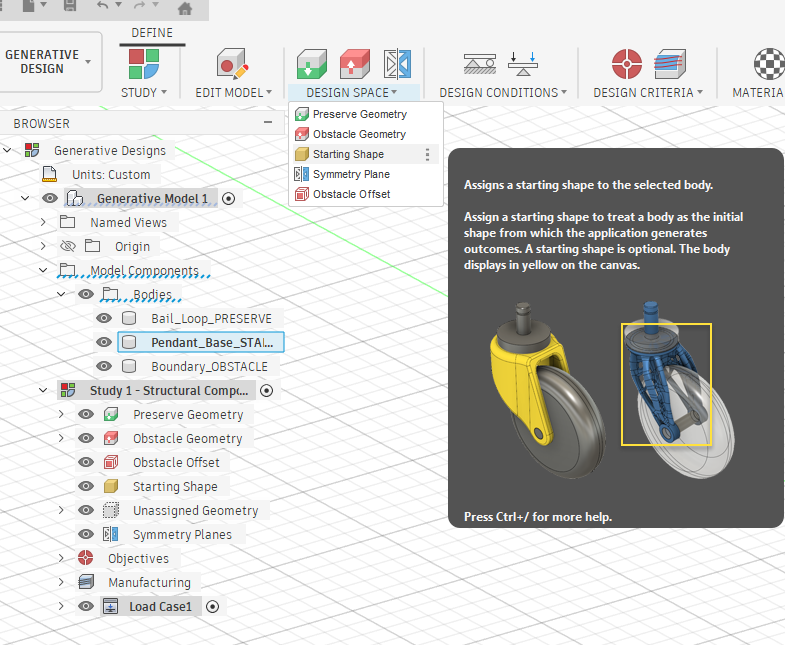Screen dimensions: 785x645
Task: Click the Objectives target toolbar icon
Action: (627, 64)
